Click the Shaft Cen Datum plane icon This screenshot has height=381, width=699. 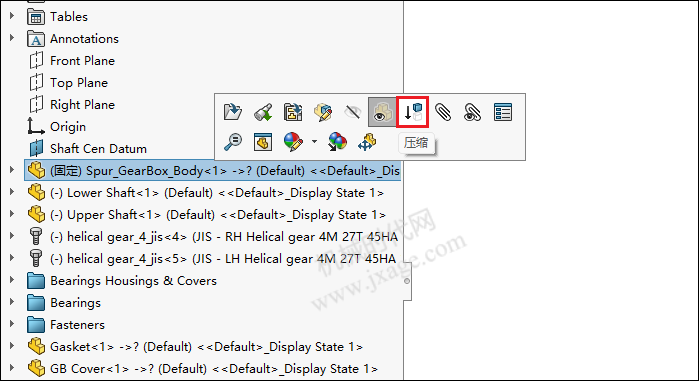coord(36,148)
